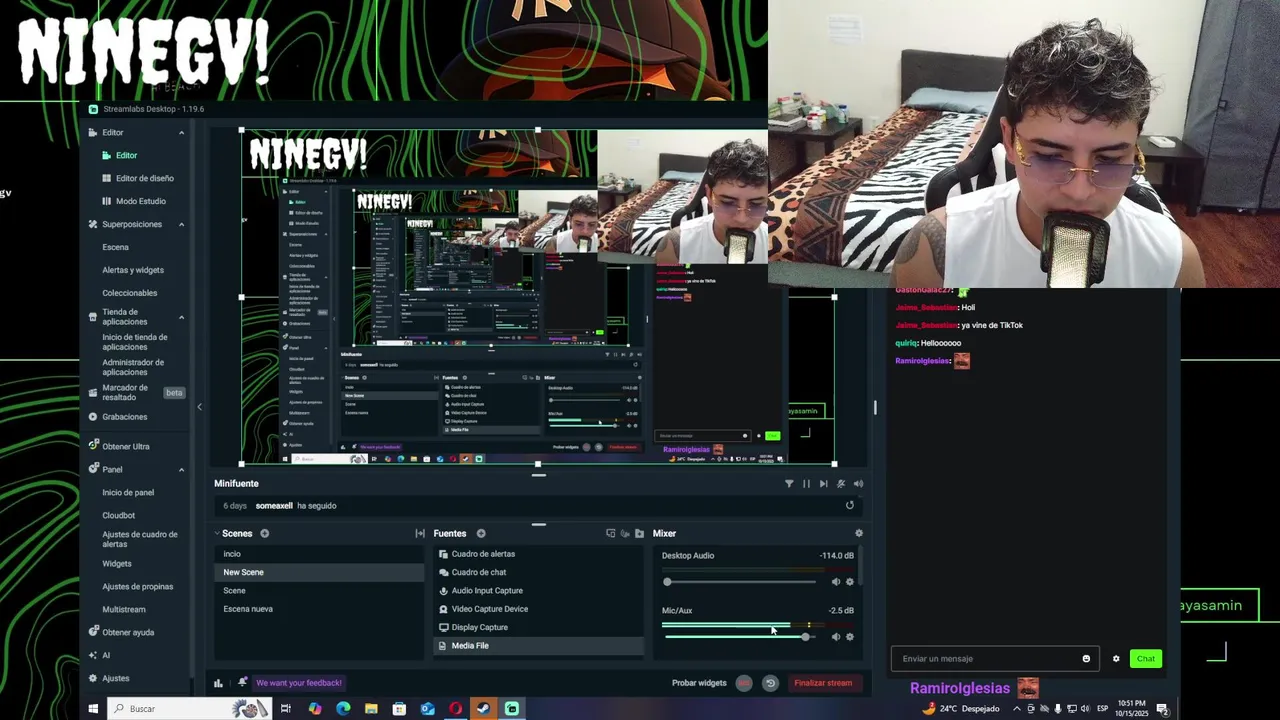The image size is (1280, 720).
Task: Open Mic/Aux settings gear
Action: pyautogui.click(x=850, y=637)
